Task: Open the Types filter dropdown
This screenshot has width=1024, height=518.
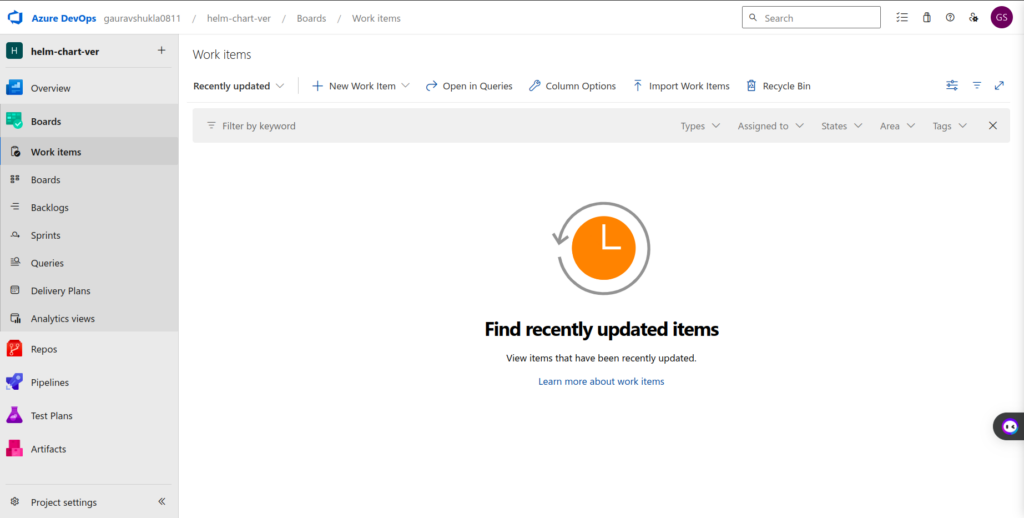Action: click(x=700, y=126)
